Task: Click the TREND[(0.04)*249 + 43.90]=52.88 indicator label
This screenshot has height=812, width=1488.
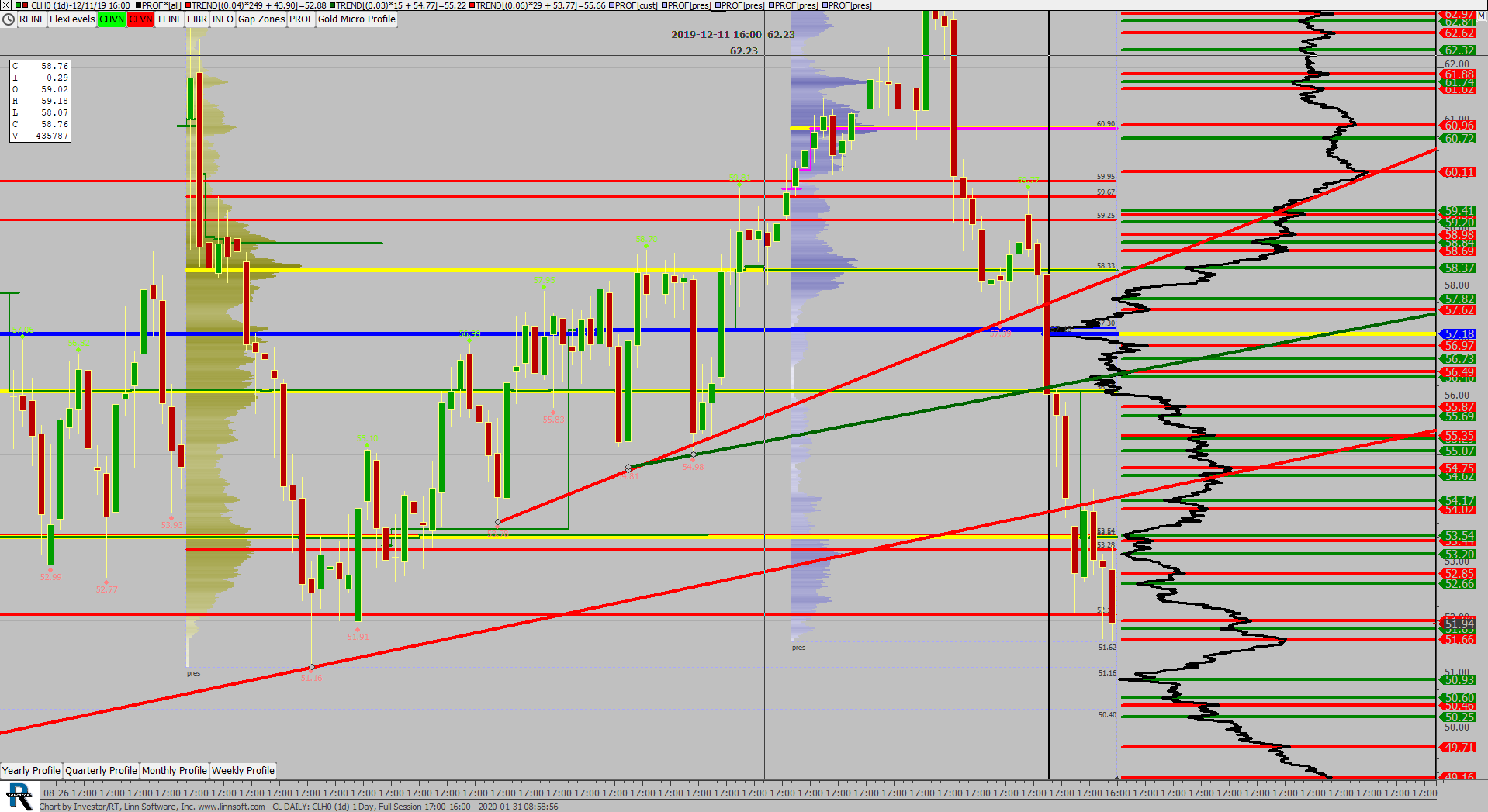Action: click(259, 5)
